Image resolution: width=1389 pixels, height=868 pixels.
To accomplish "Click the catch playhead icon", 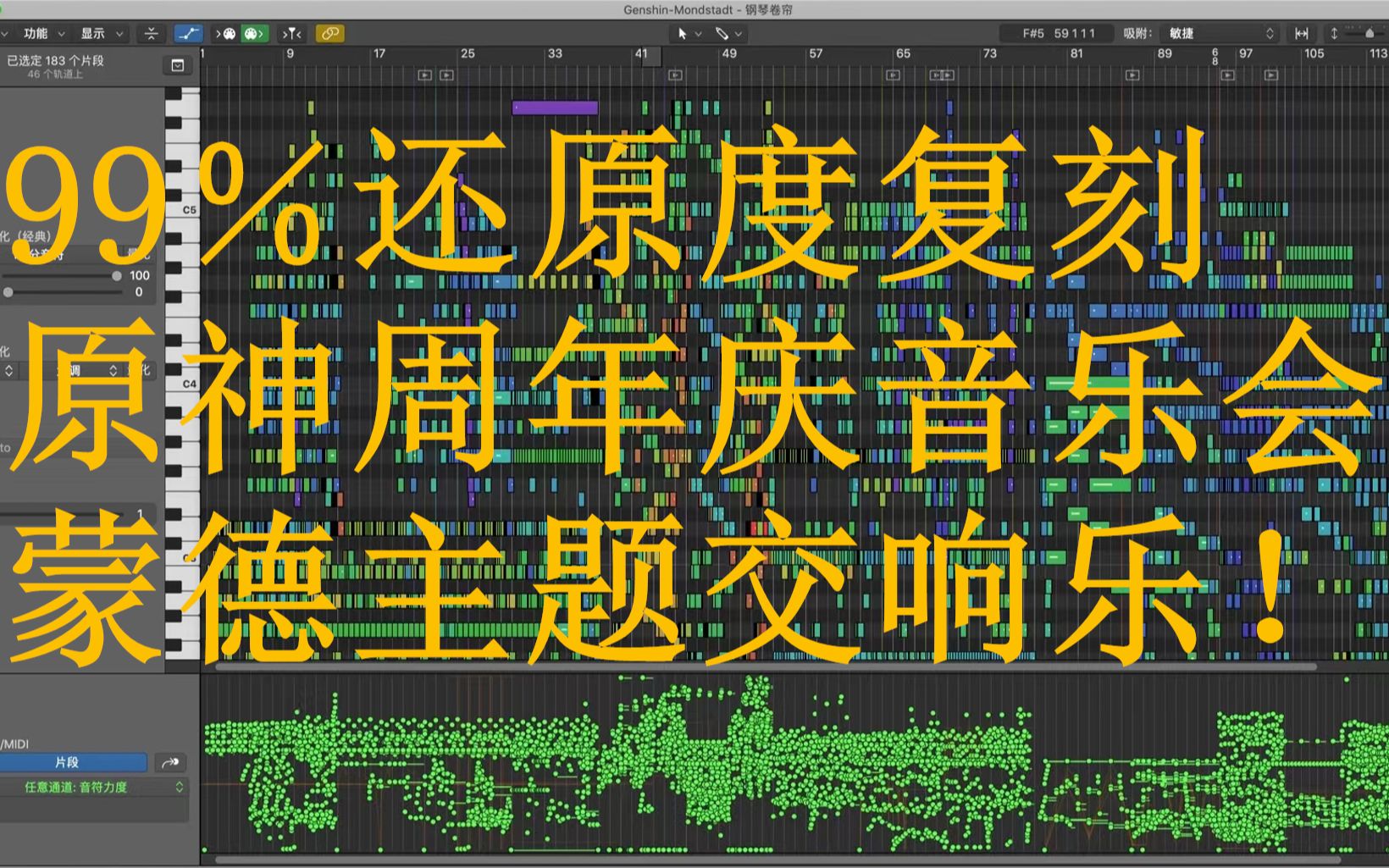I will coord(291,34).
